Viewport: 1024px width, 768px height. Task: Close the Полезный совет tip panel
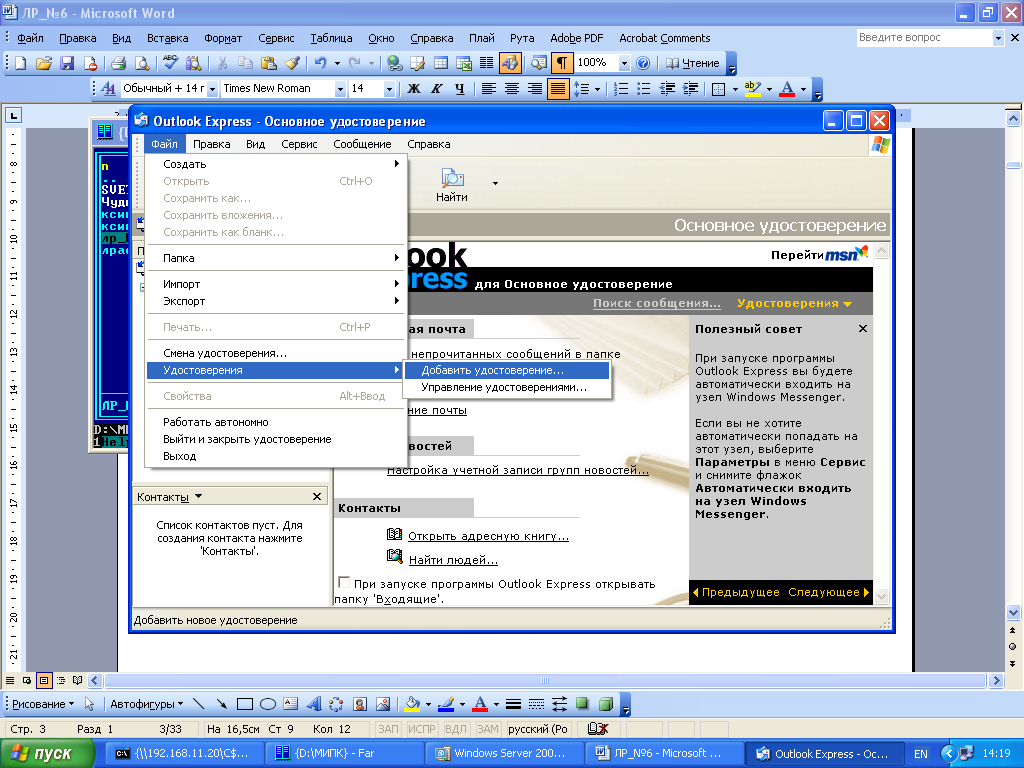coord(863,328)
